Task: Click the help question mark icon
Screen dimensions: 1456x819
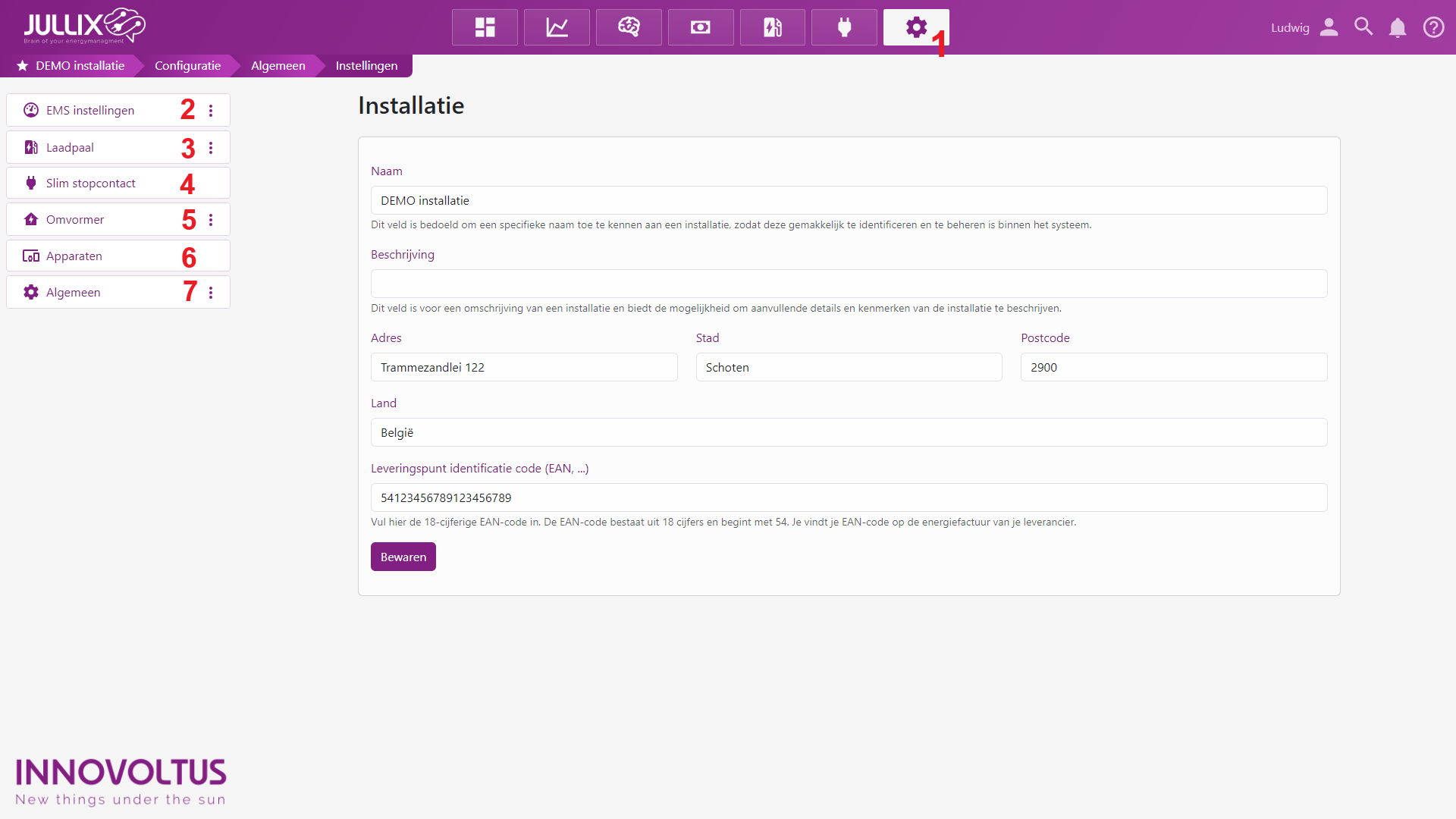Action: [x=1433, y=28]
